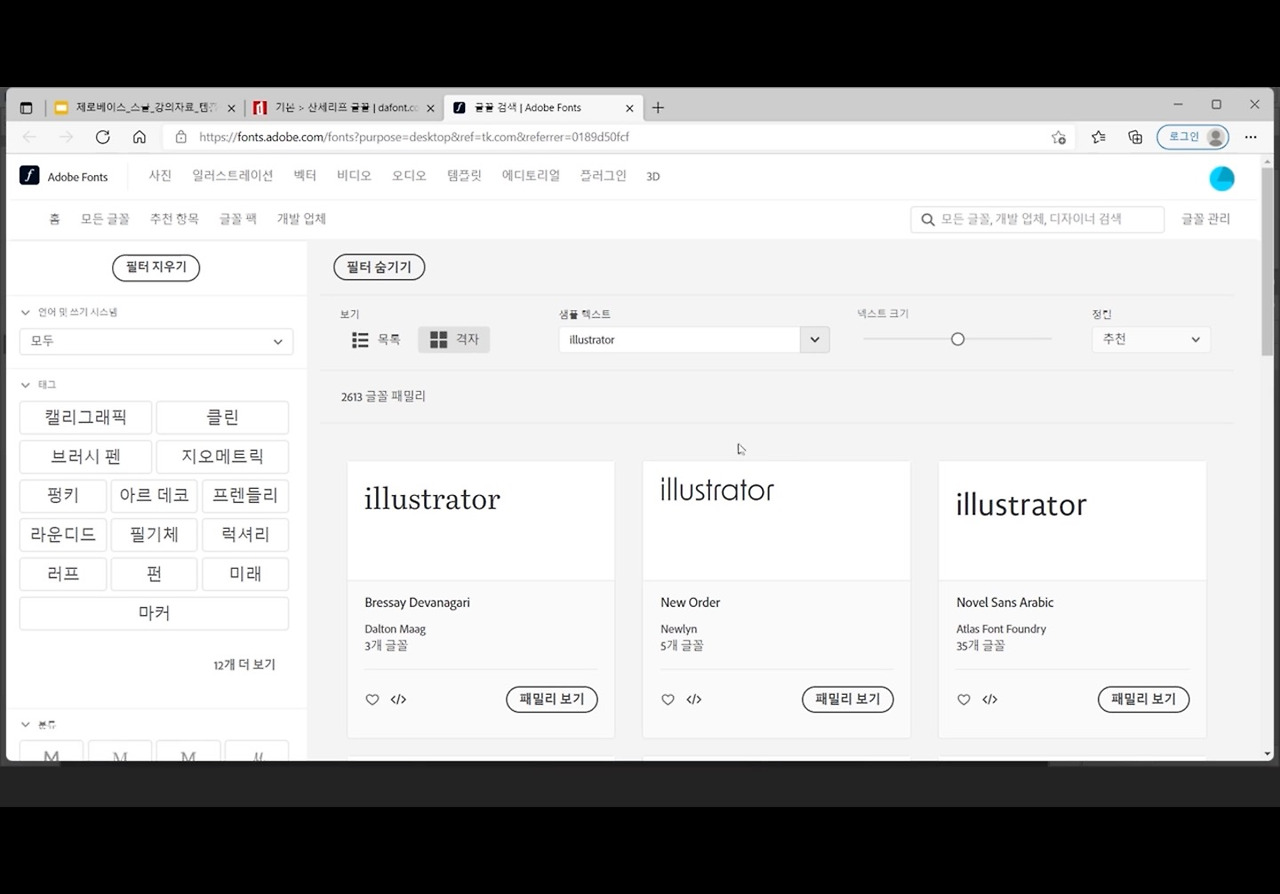Open the 템플릿 menu item
The image size is (1280, 894).
464,176
